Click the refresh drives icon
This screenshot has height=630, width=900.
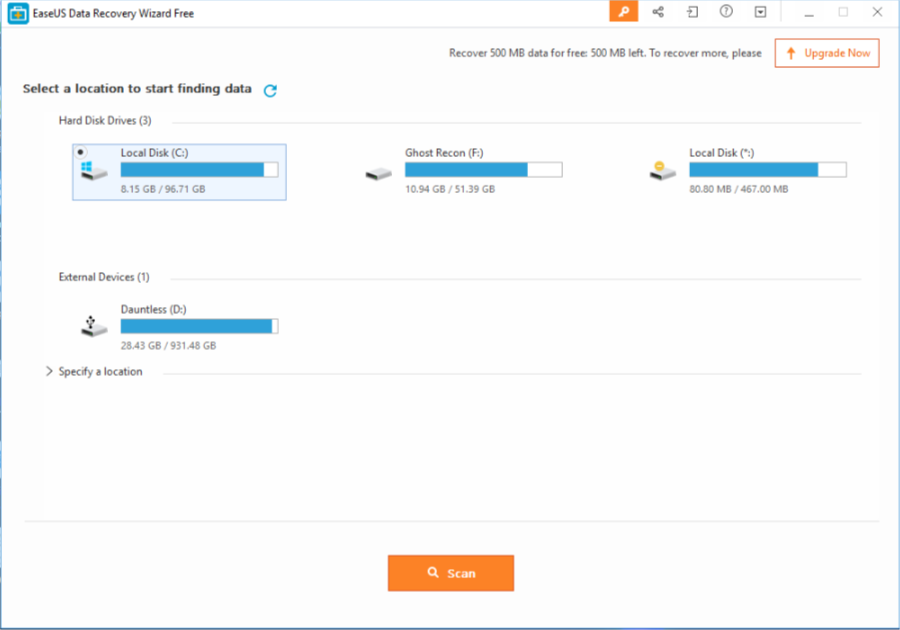tap(270, 90)
